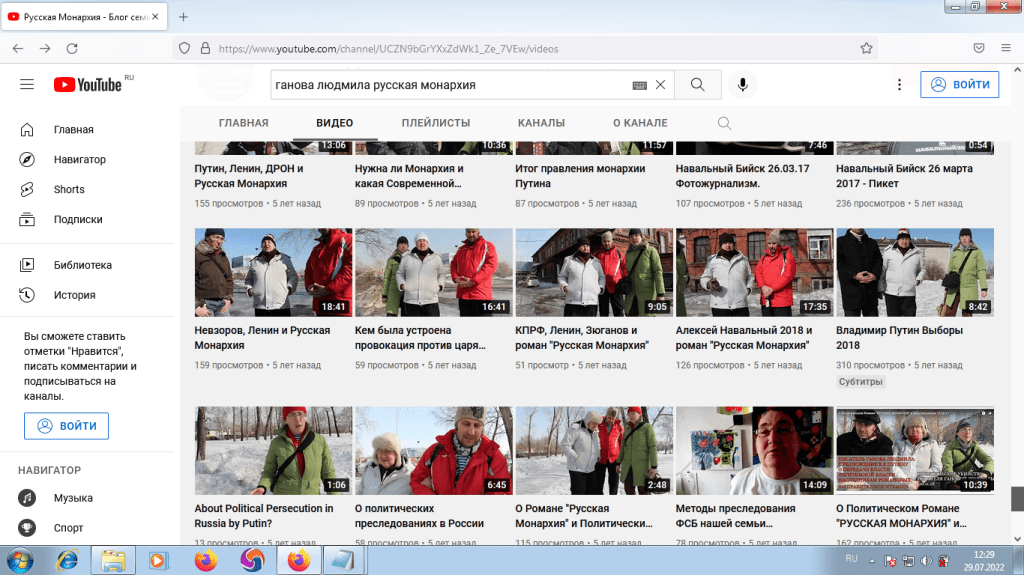The height and width of the screenshot is (575, 1024).
Task: Bookmark this page with the star icon
Action: click(867, 47)
